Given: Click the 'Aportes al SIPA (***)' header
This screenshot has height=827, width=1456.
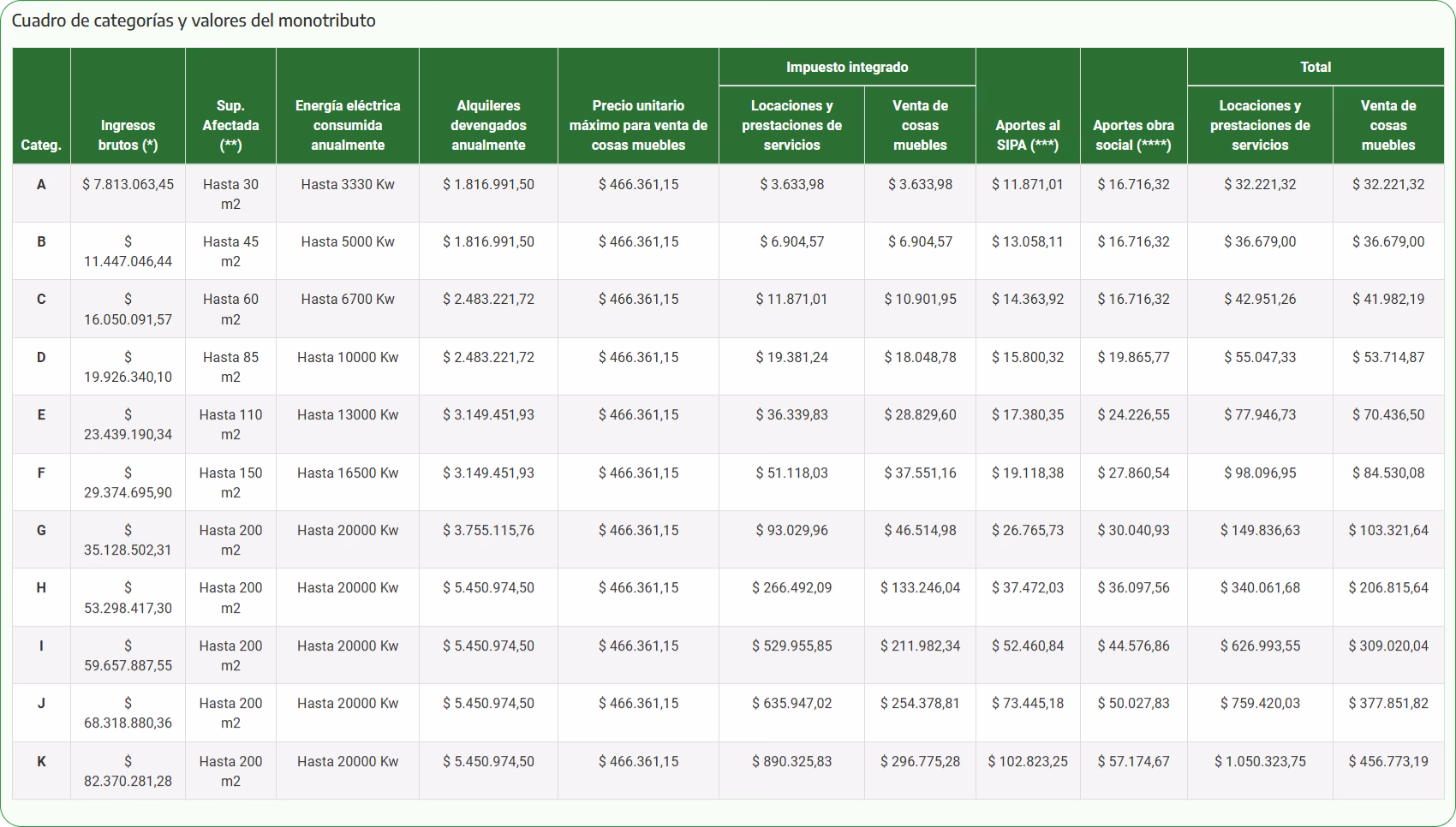Looking at the screenshot, I should click(1028, 135).
